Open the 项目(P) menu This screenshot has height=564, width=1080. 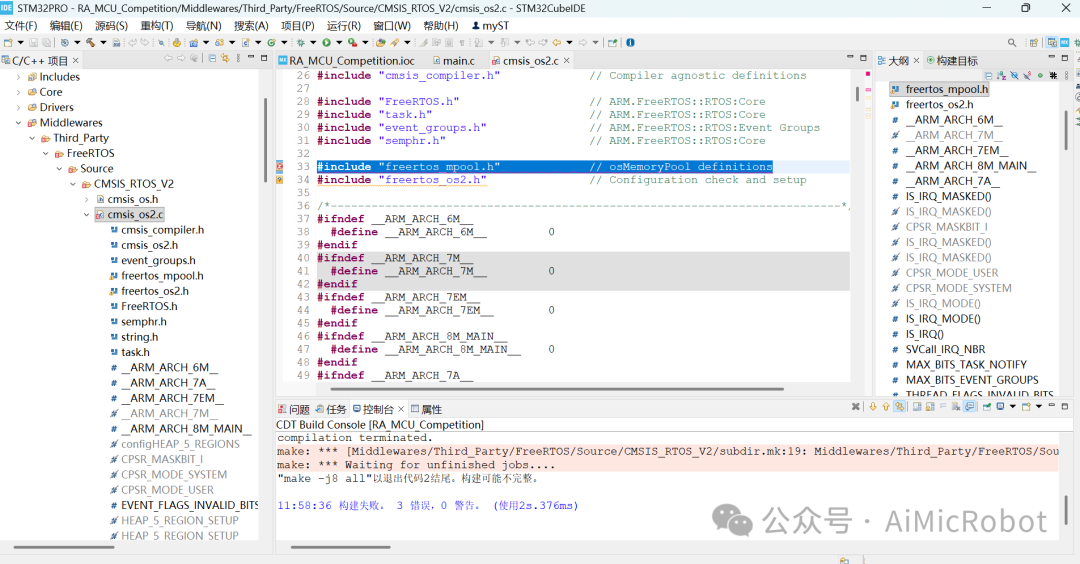click(x=298, y=25)
